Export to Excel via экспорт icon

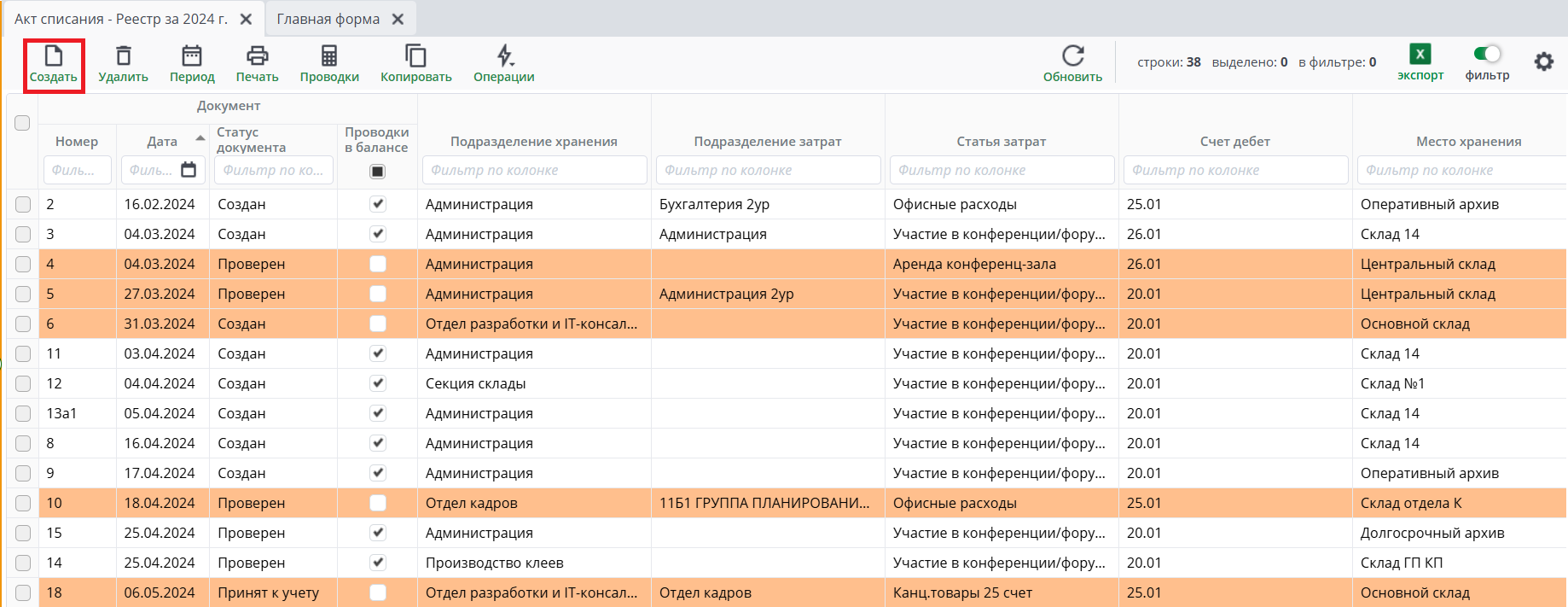[x=1420, y=55]
